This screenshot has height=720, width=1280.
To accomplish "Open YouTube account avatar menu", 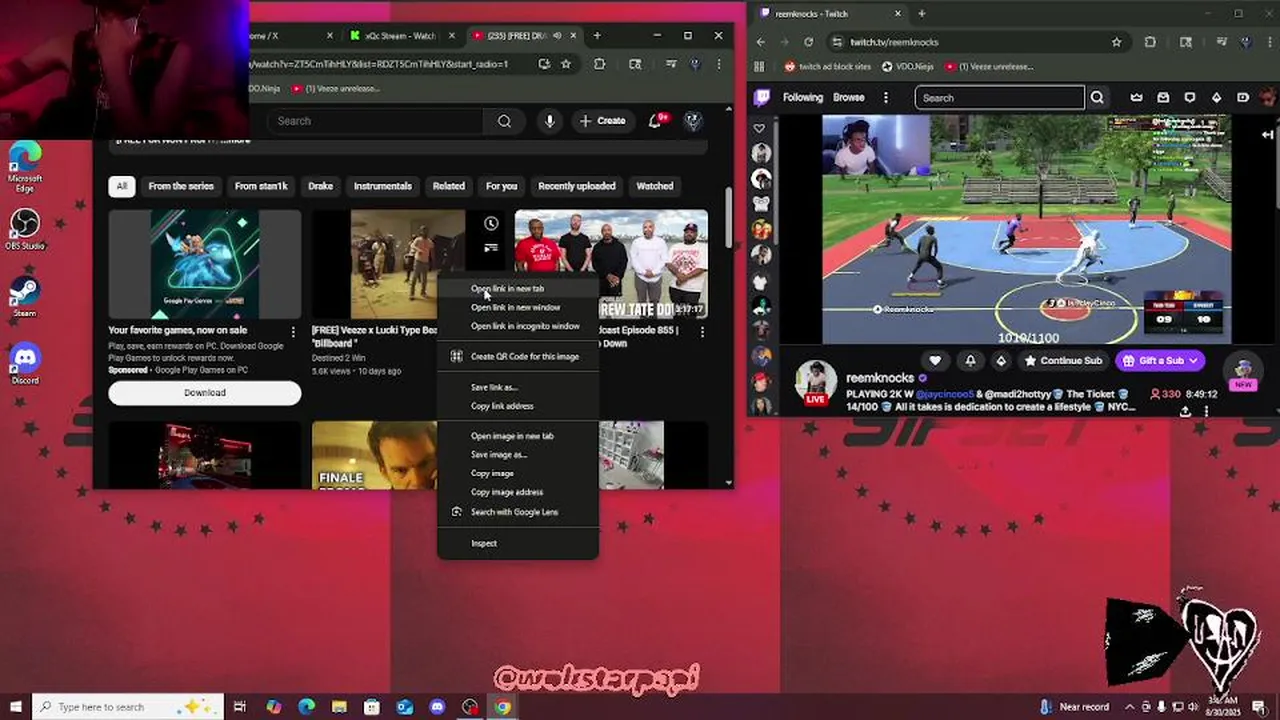I will [692, 121].
